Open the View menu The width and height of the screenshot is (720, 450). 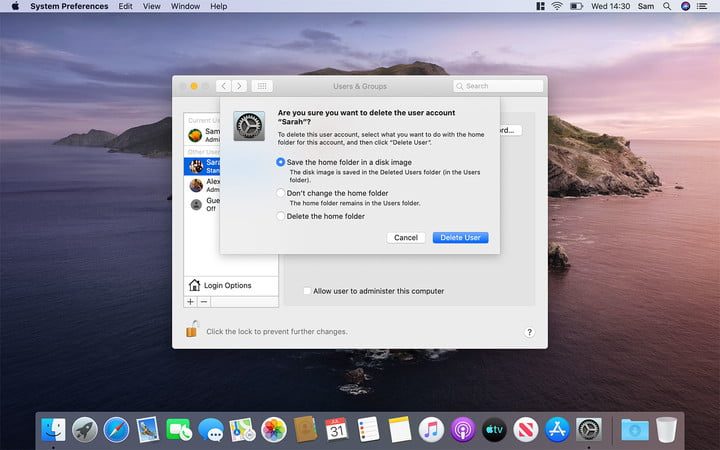(151, 6)
